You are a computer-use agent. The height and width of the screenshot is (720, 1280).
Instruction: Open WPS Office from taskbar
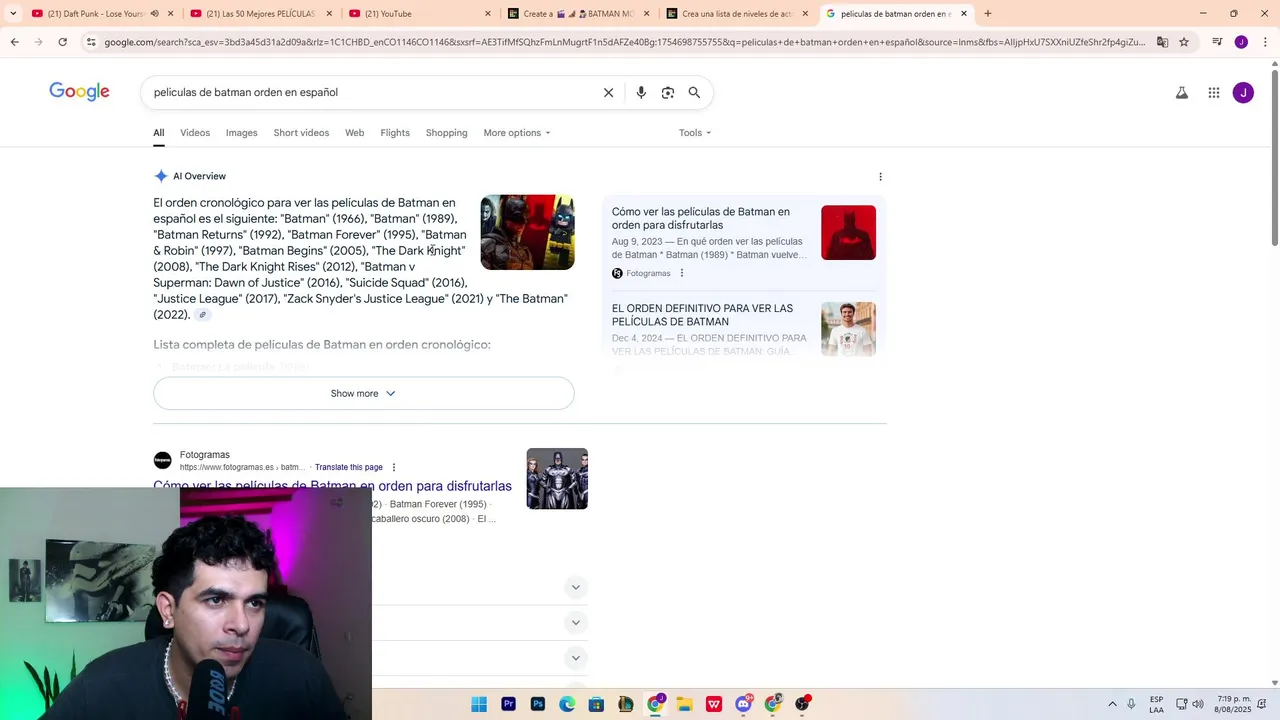point(714,704)
